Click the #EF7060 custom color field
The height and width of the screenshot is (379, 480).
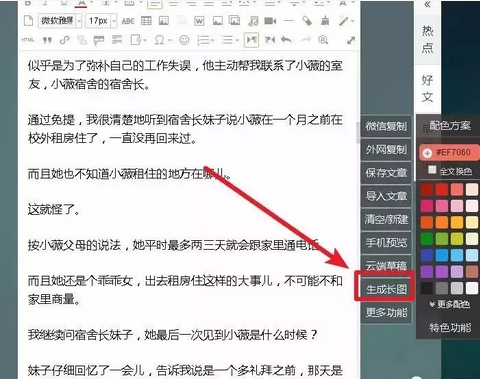tap(449, 153)
